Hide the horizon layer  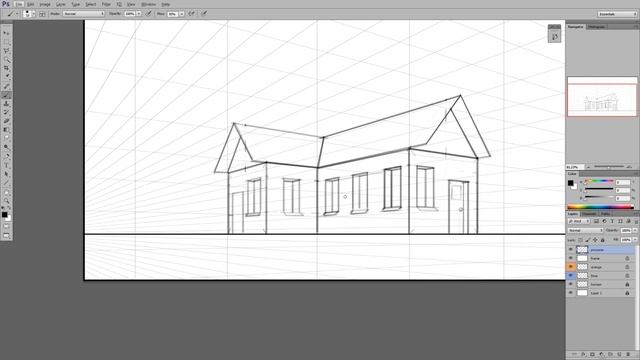[x=571, y=284]
